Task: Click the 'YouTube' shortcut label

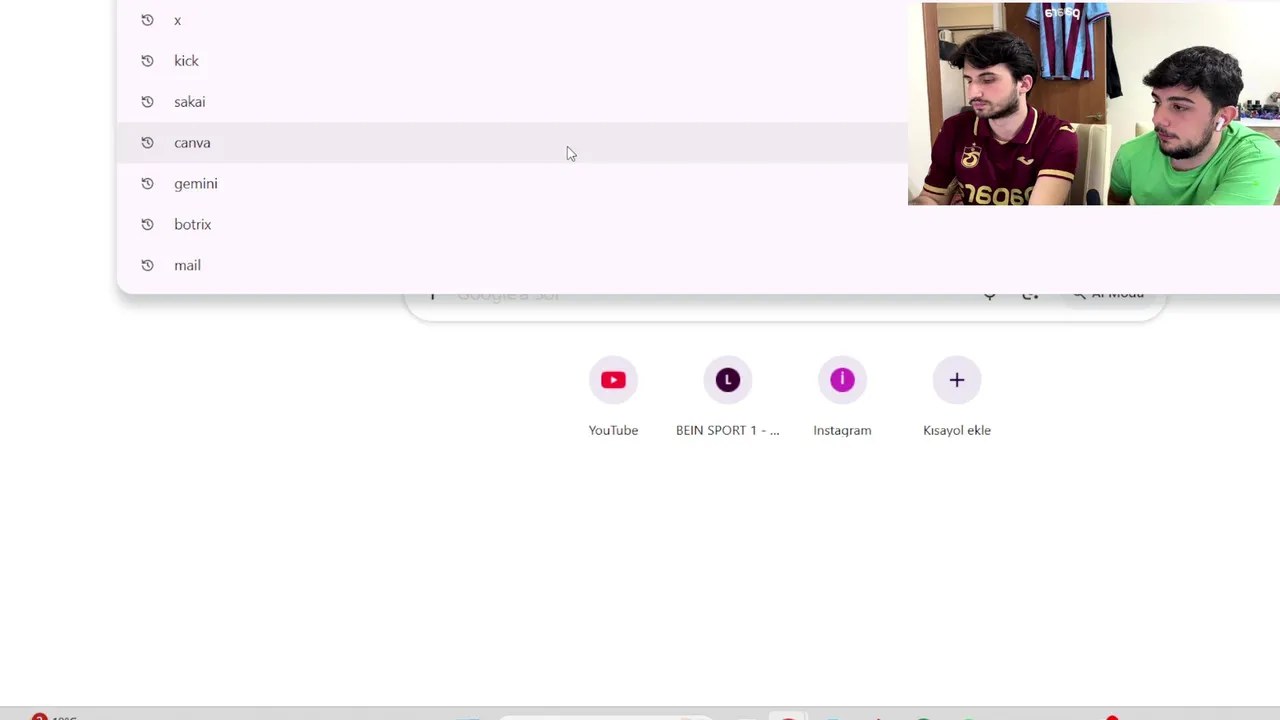Action: point(613,430)
